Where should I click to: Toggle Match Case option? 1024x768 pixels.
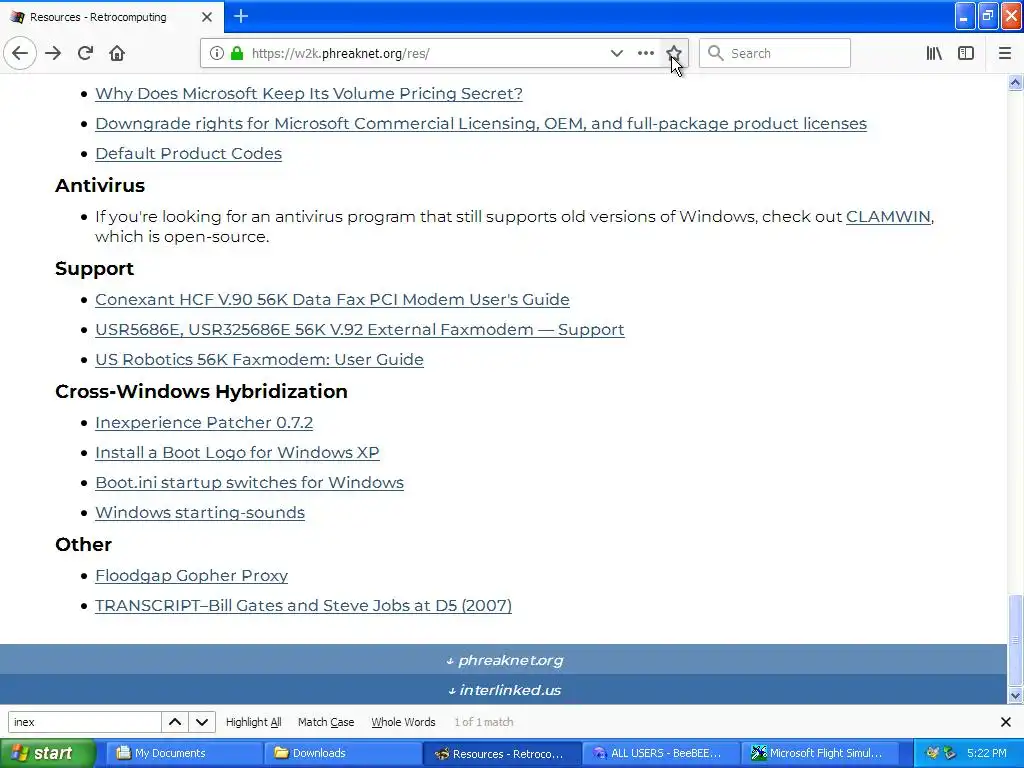326,722
